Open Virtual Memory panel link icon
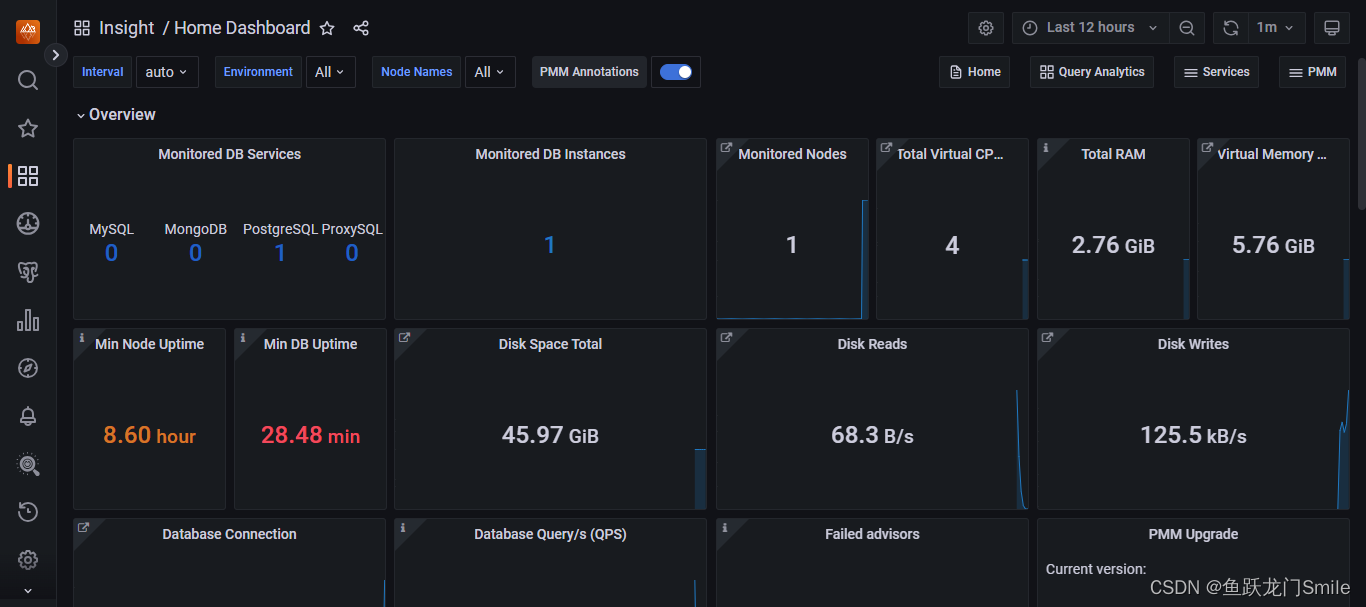 [1206, 148]
